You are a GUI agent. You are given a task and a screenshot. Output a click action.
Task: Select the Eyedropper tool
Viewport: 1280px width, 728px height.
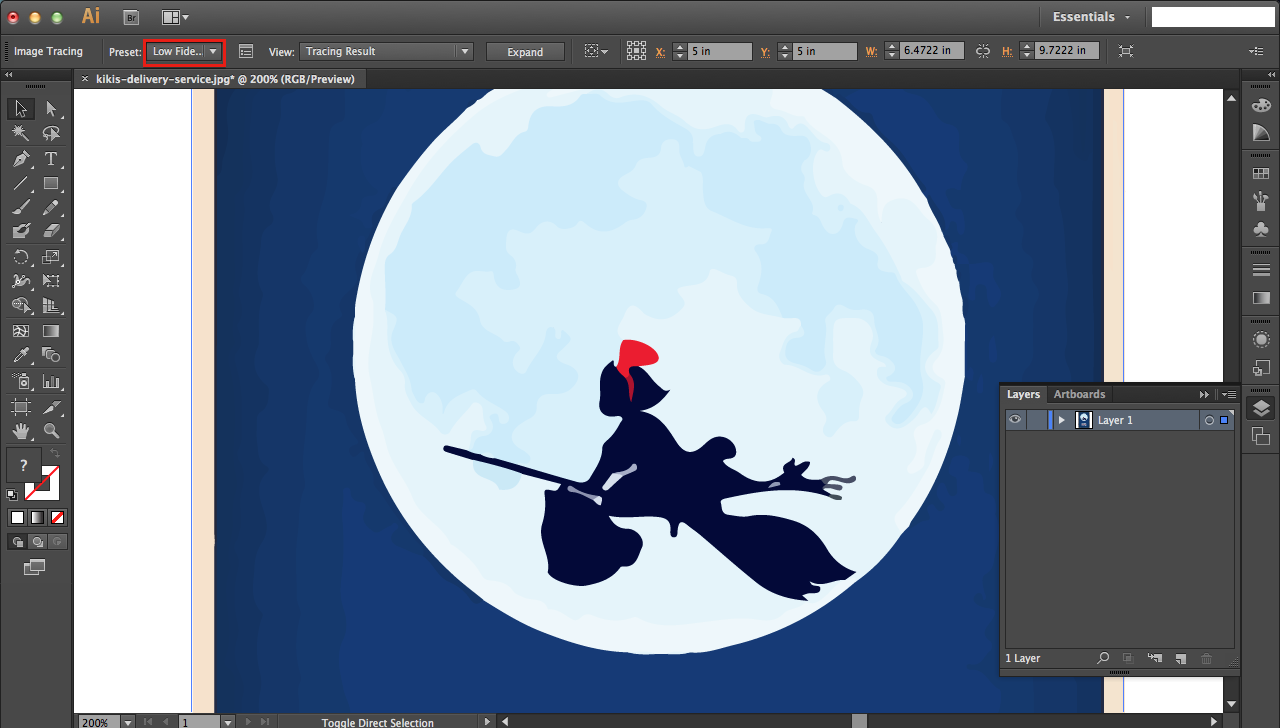tap(21, 356)
